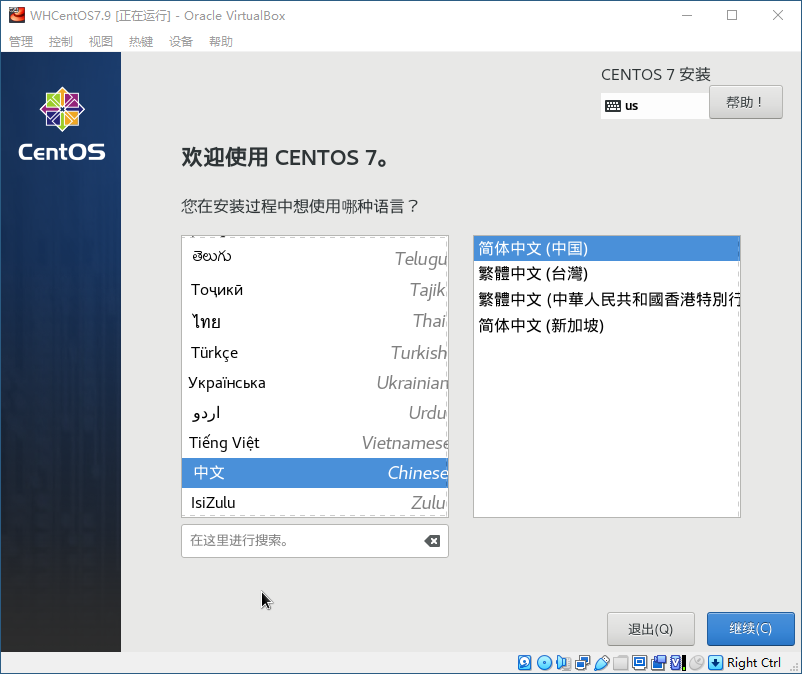The width and height of the screenshot is (802, 674).
Task: Open the 帮助 menu
Action: tap(221, 41)
